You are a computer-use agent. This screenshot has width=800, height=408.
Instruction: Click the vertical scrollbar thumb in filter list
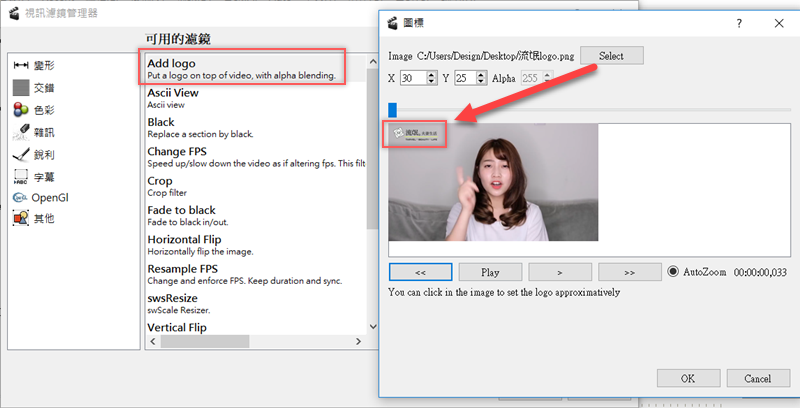click(372, 149)
